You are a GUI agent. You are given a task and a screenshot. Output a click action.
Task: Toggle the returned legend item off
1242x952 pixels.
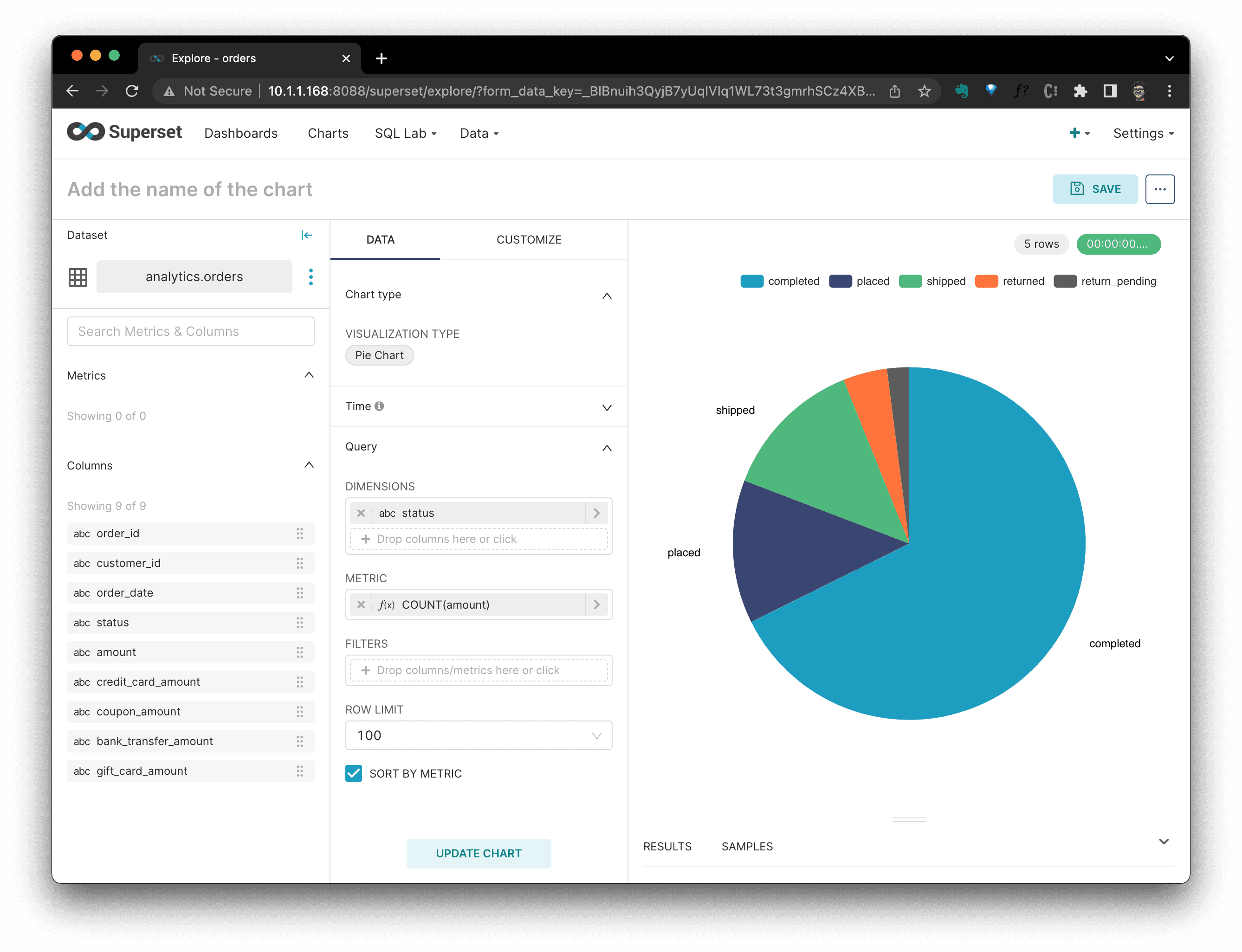[x=1009, y=281]
